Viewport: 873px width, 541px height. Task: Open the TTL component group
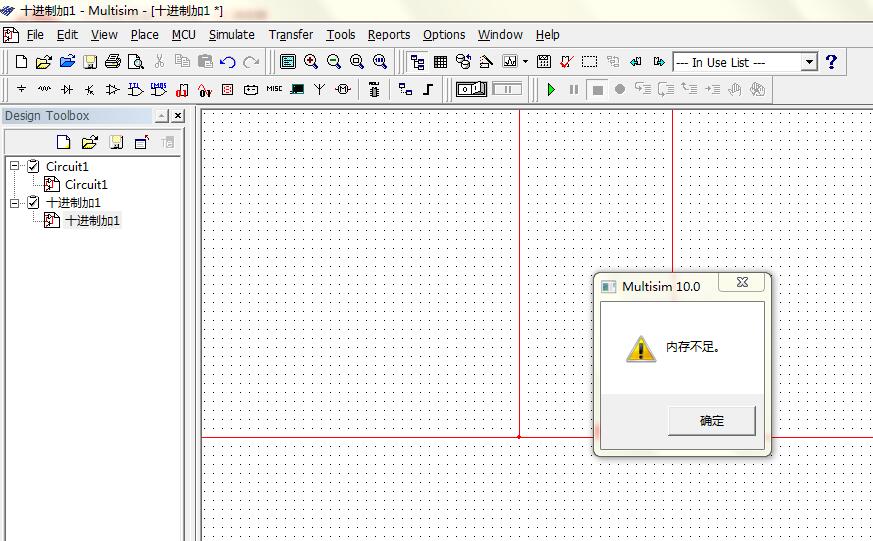click(x=136, y=89)
